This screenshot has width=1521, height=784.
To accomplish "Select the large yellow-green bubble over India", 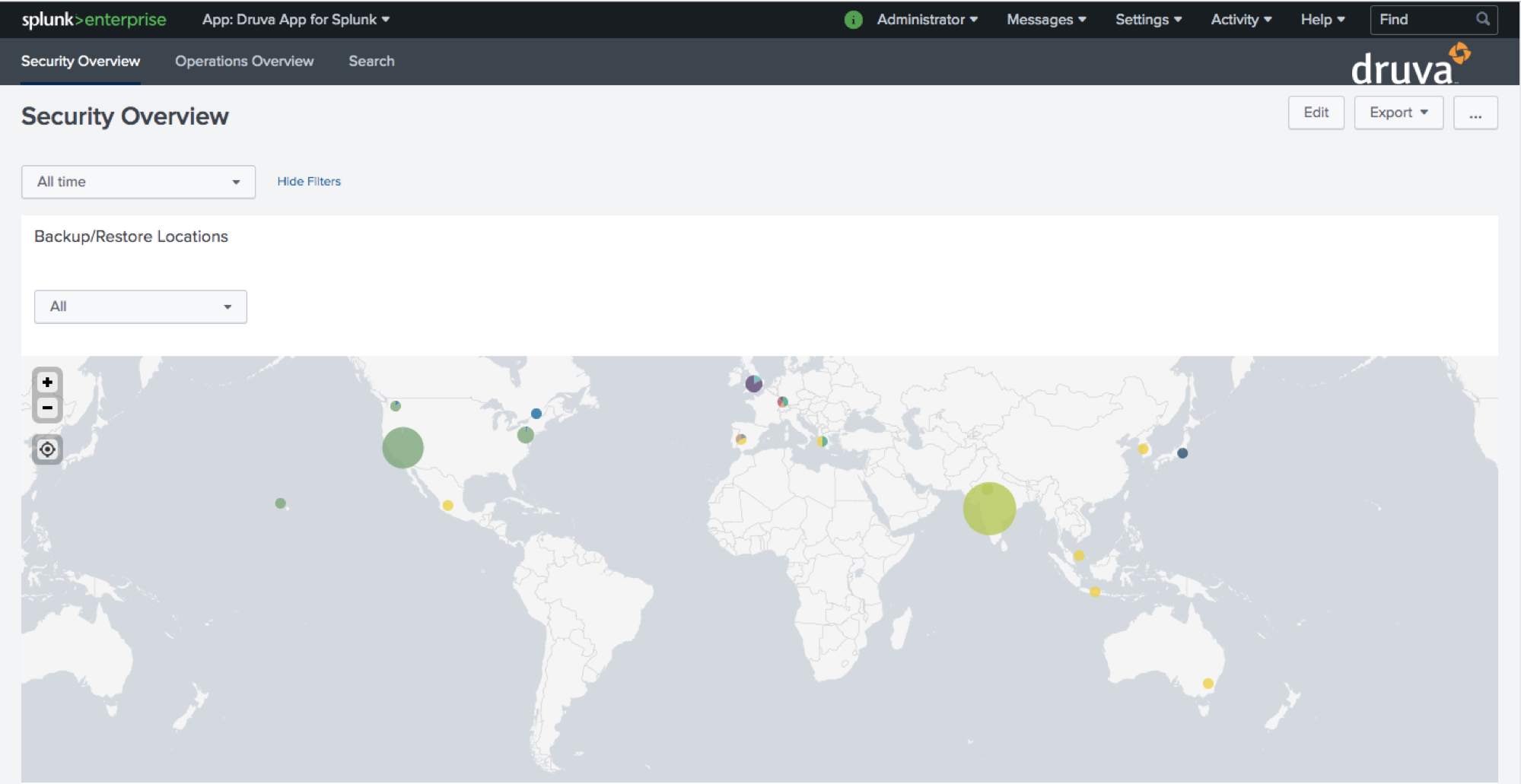I will 989,509.
